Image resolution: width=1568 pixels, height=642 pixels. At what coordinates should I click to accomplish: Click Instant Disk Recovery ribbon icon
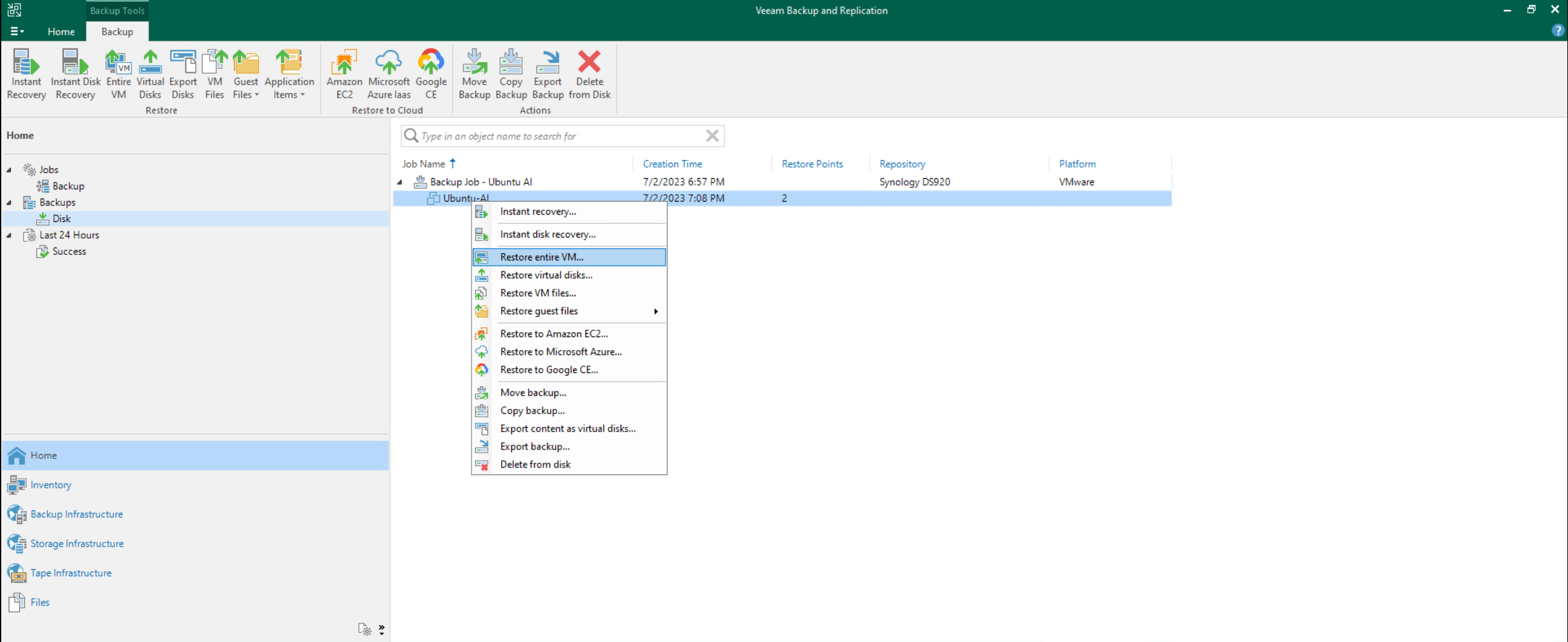pos(75,74)
